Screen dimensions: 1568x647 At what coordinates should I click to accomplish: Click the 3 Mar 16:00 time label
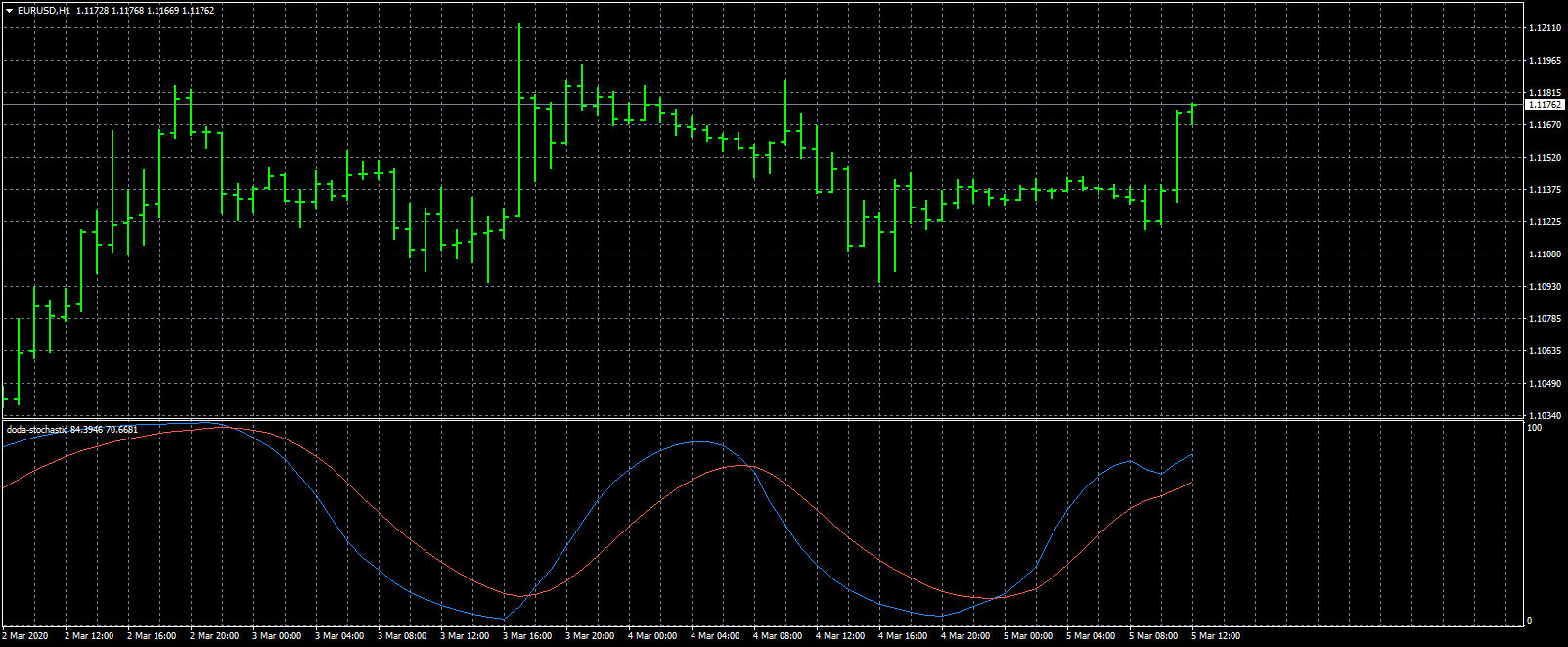coord(527,636)
